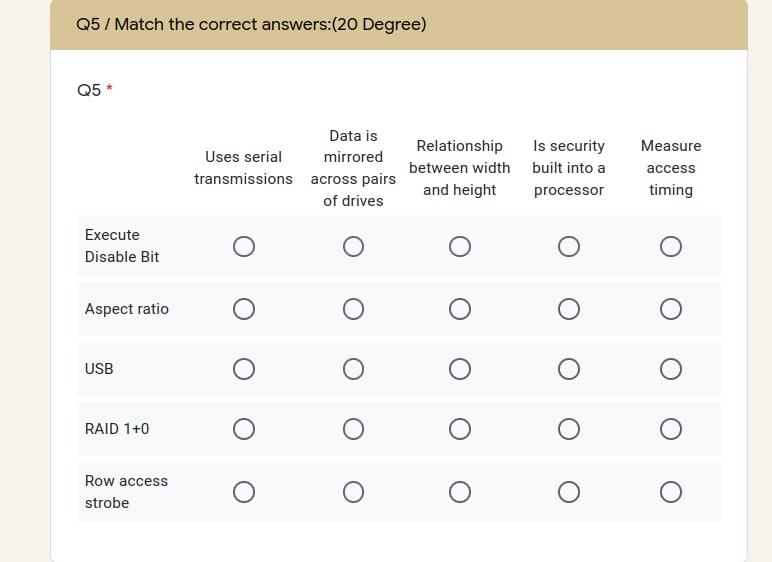This screenshot has height=562, width=772.
Task: Select 'Relationship between width and height' for USB
Action: (460, 369)
